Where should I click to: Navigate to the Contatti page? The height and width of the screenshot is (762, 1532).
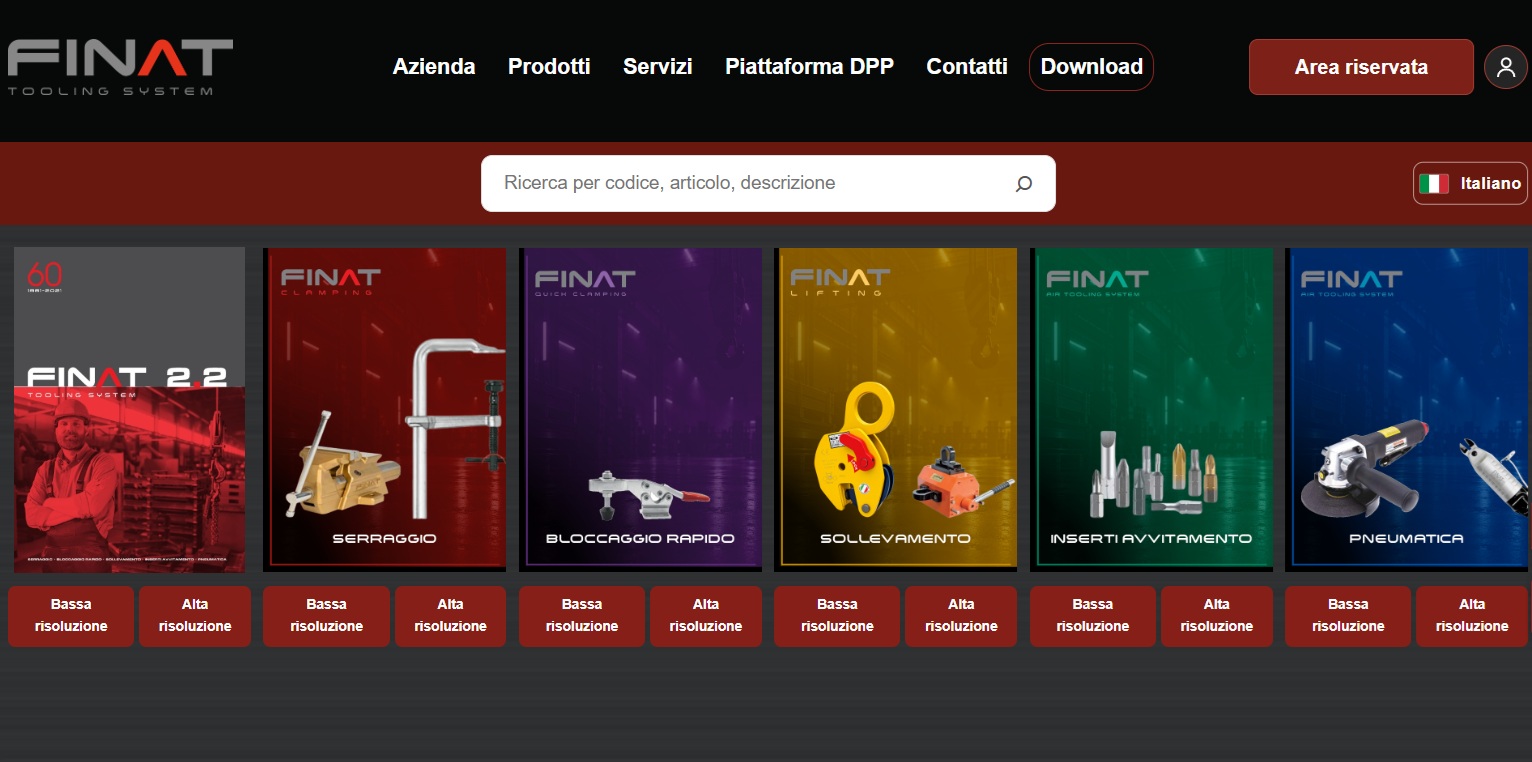[967, 67]
